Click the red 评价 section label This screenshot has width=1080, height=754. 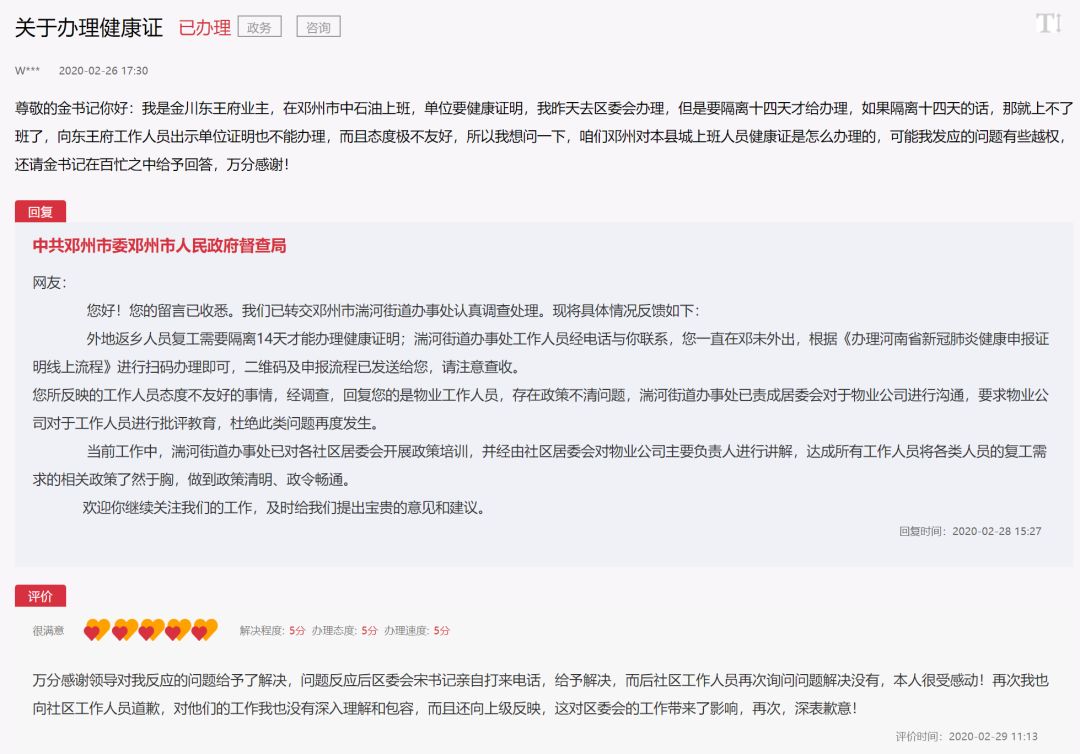click(x=40, y=596)
